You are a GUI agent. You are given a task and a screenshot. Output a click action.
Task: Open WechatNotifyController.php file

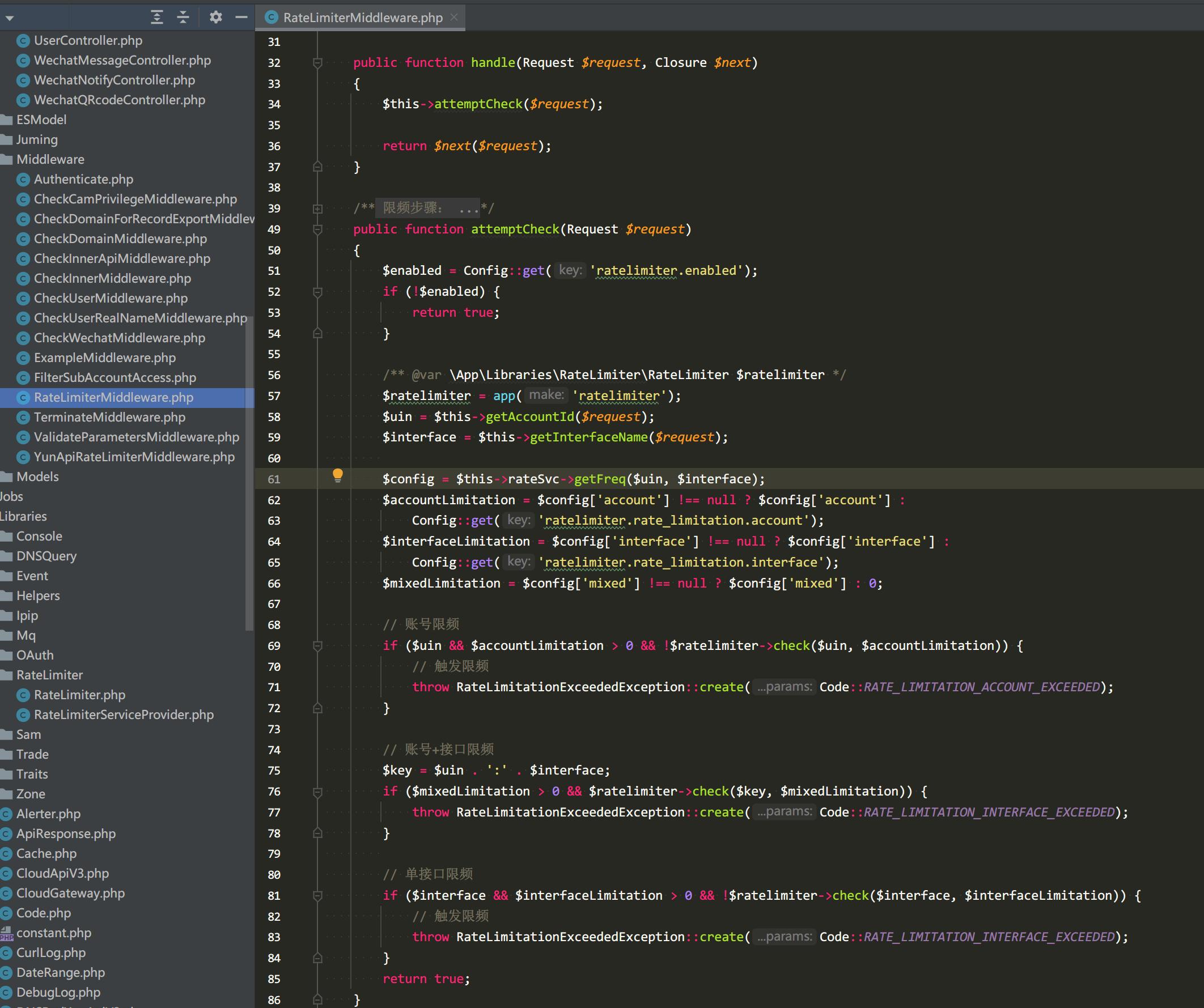pos(114,80)
